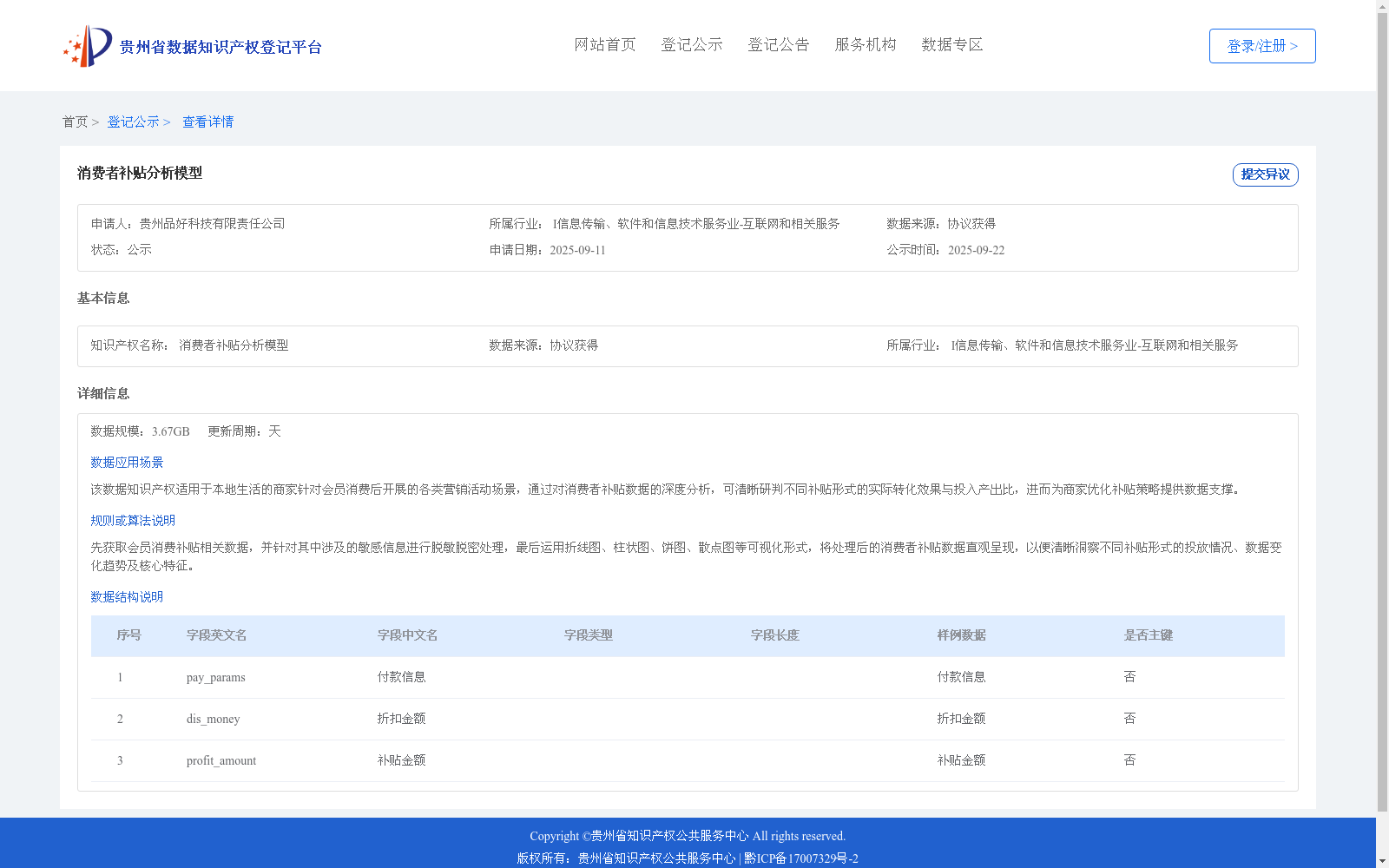
Task: Click the 详细信息 section heading
Action: pyautogui.click(x=103, y=393)
